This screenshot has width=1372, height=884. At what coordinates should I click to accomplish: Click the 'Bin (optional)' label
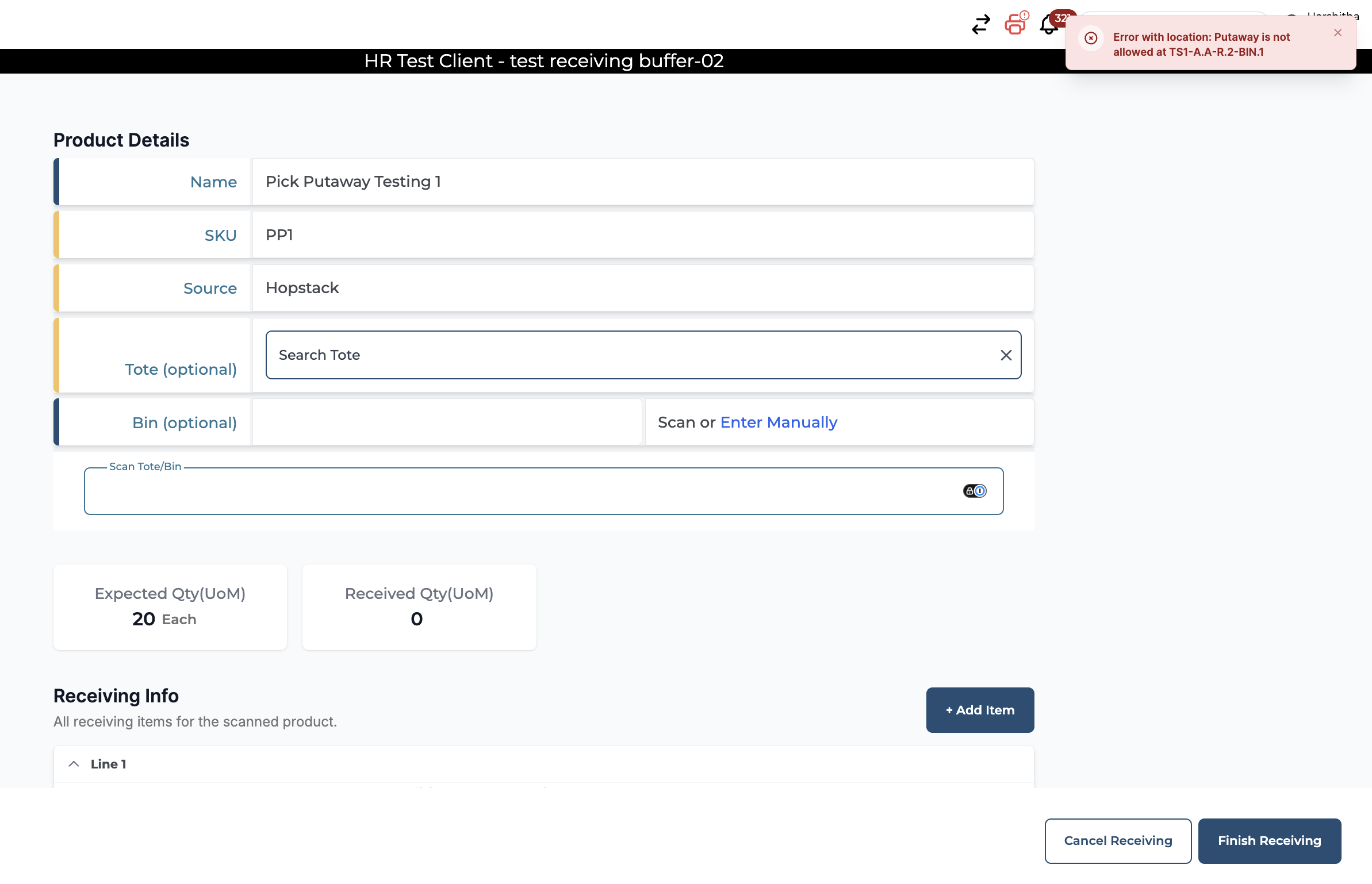185,423
